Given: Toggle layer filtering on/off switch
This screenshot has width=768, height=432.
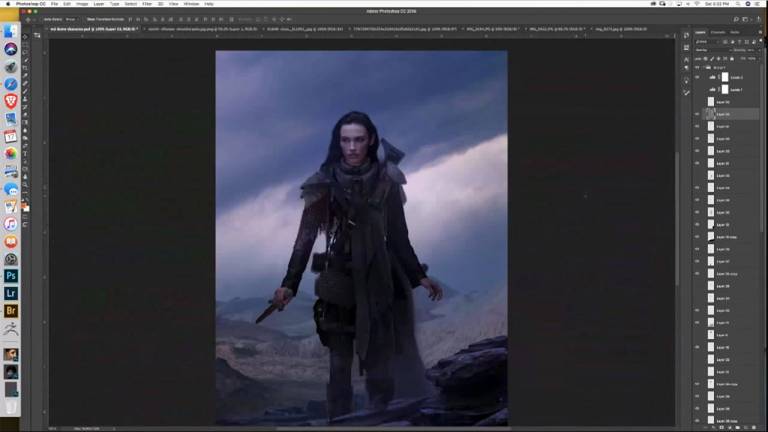Looking at the screenshot, I should coord(760,42).
